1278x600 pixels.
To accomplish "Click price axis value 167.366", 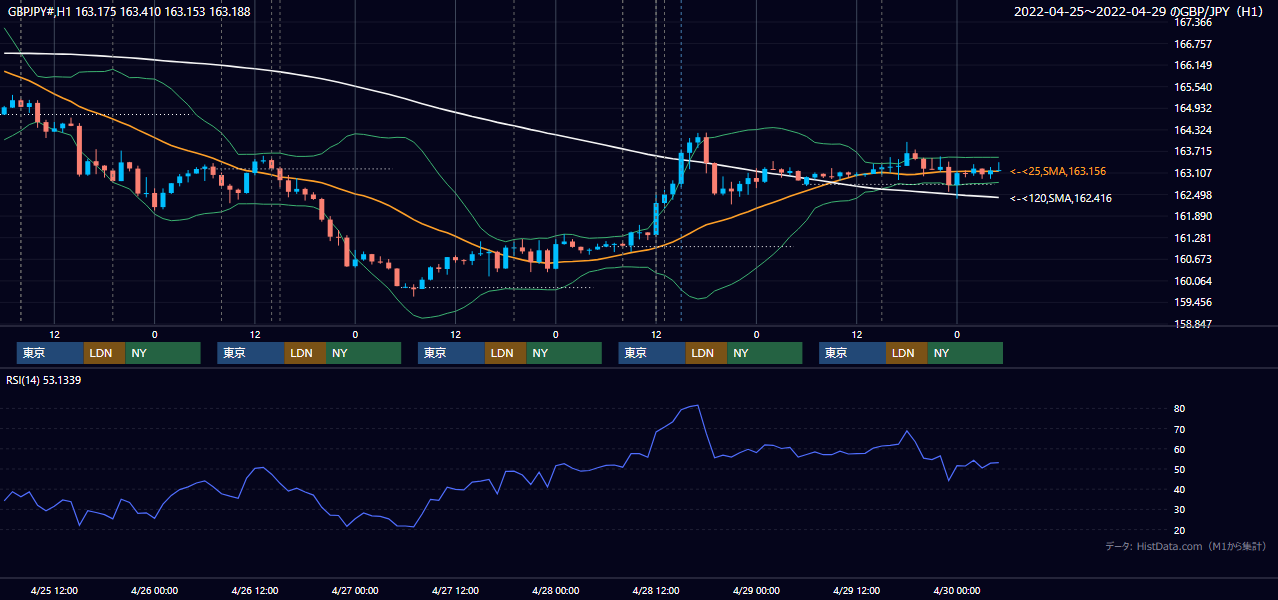I will (x=1192, y=22).
